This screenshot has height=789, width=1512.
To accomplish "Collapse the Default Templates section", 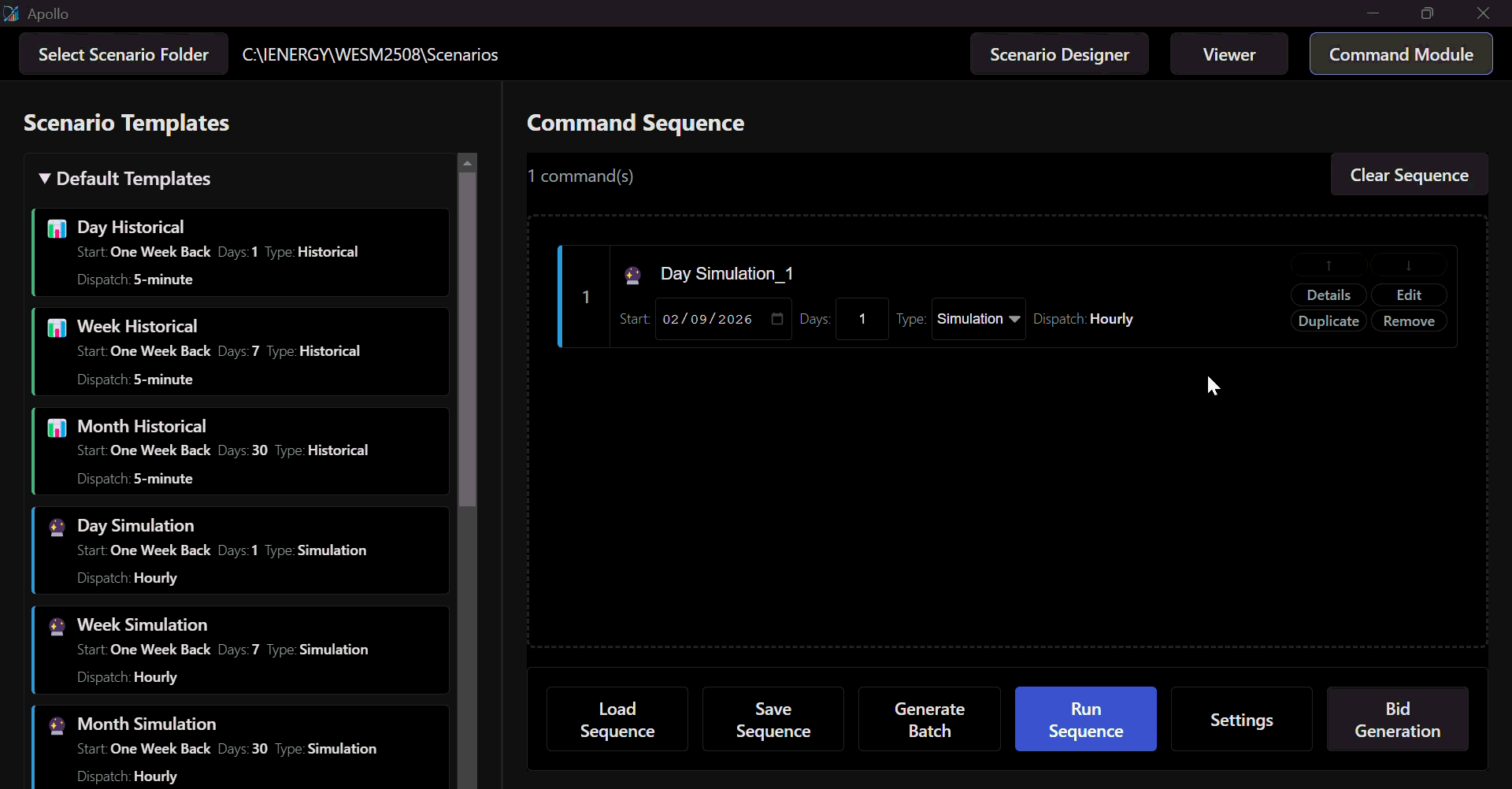I will click(45, 179).
